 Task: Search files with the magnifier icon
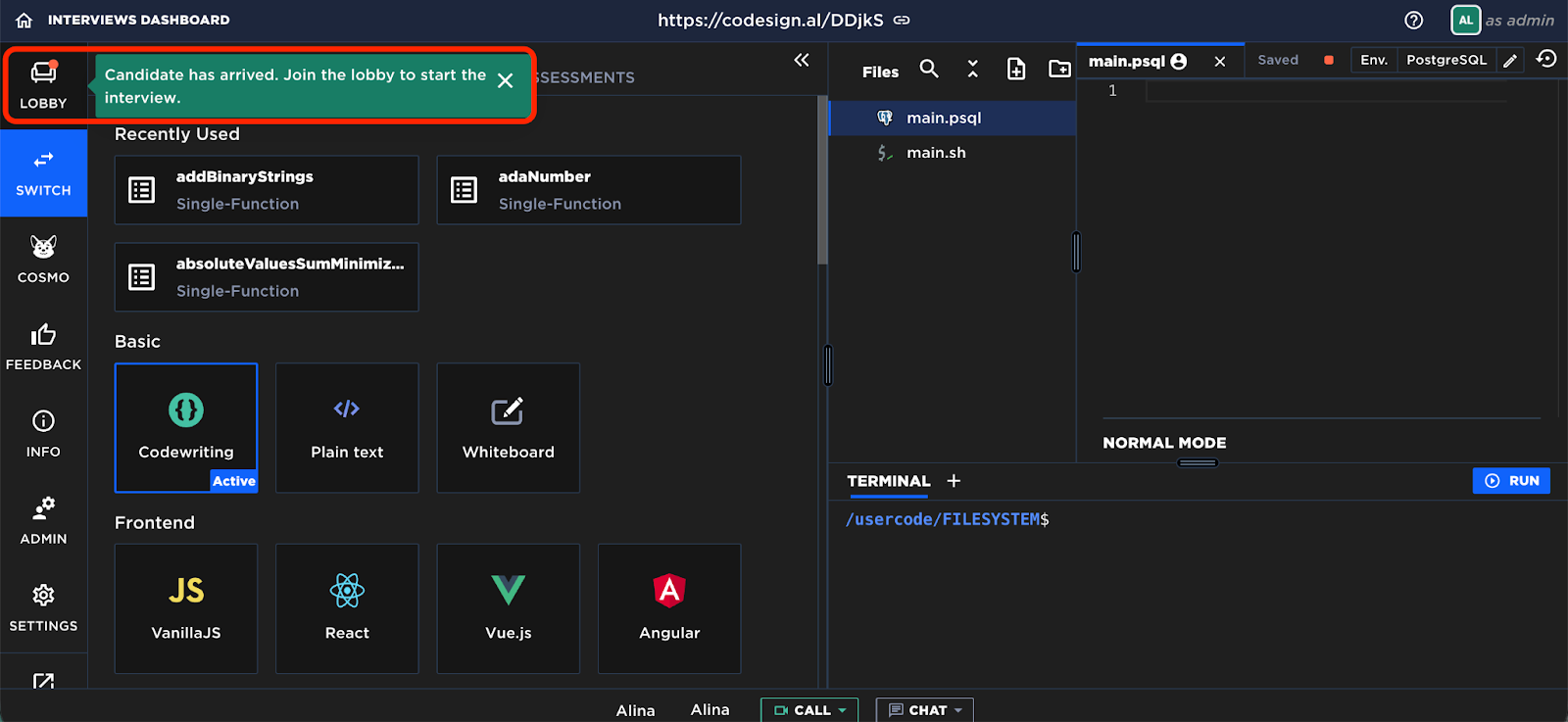coord(929,69)
